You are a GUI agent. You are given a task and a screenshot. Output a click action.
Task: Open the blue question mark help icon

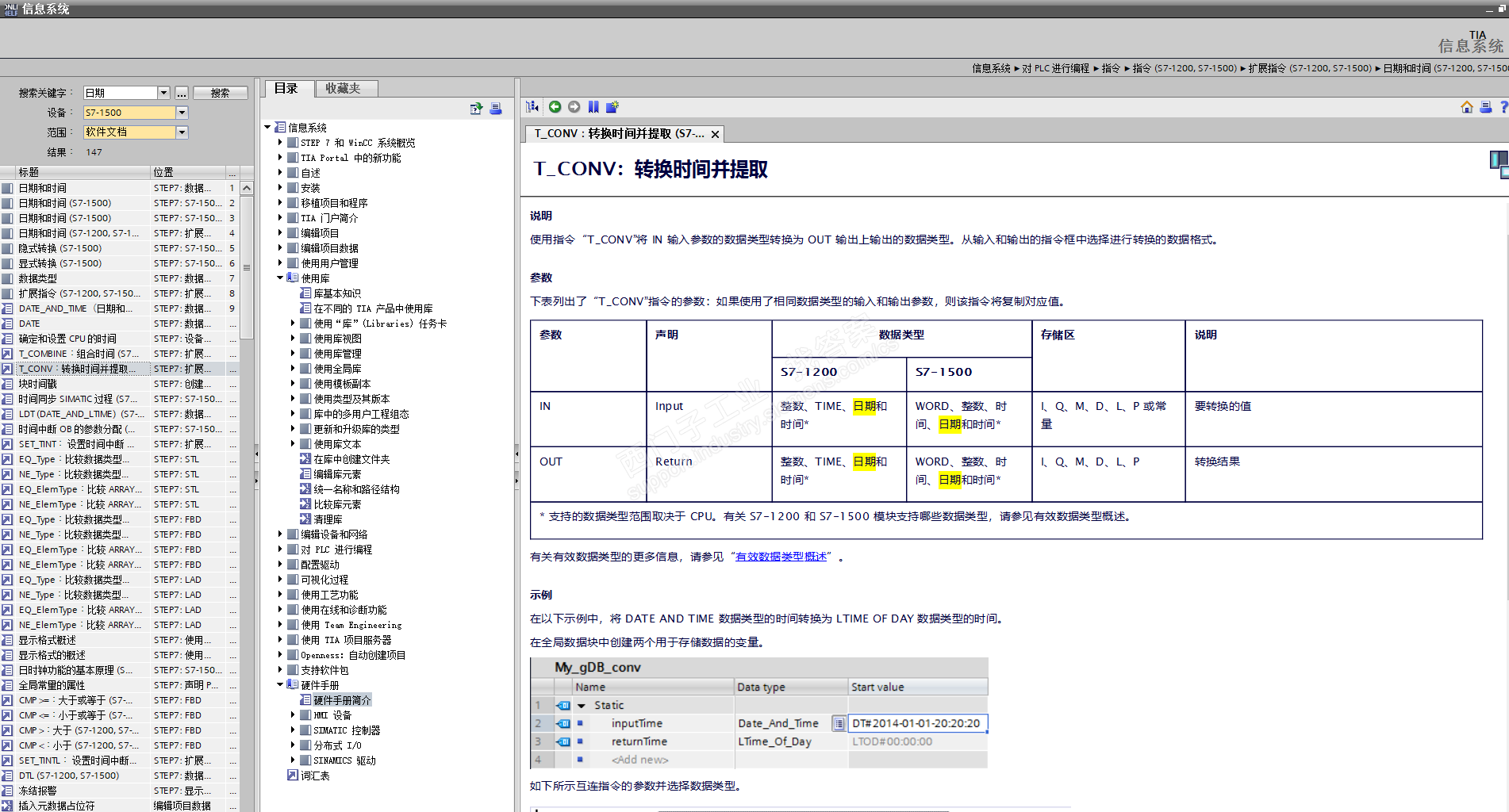[x=1503, y=107]
